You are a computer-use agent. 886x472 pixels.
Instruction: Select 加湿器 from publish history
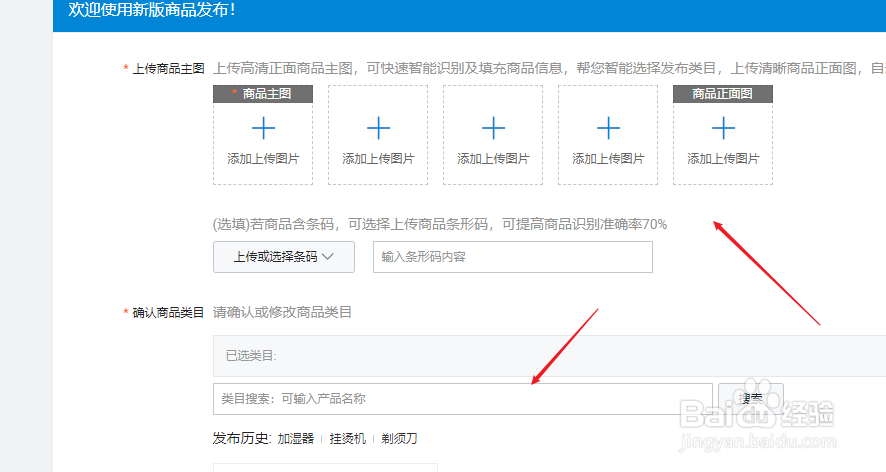pos(296,439)
